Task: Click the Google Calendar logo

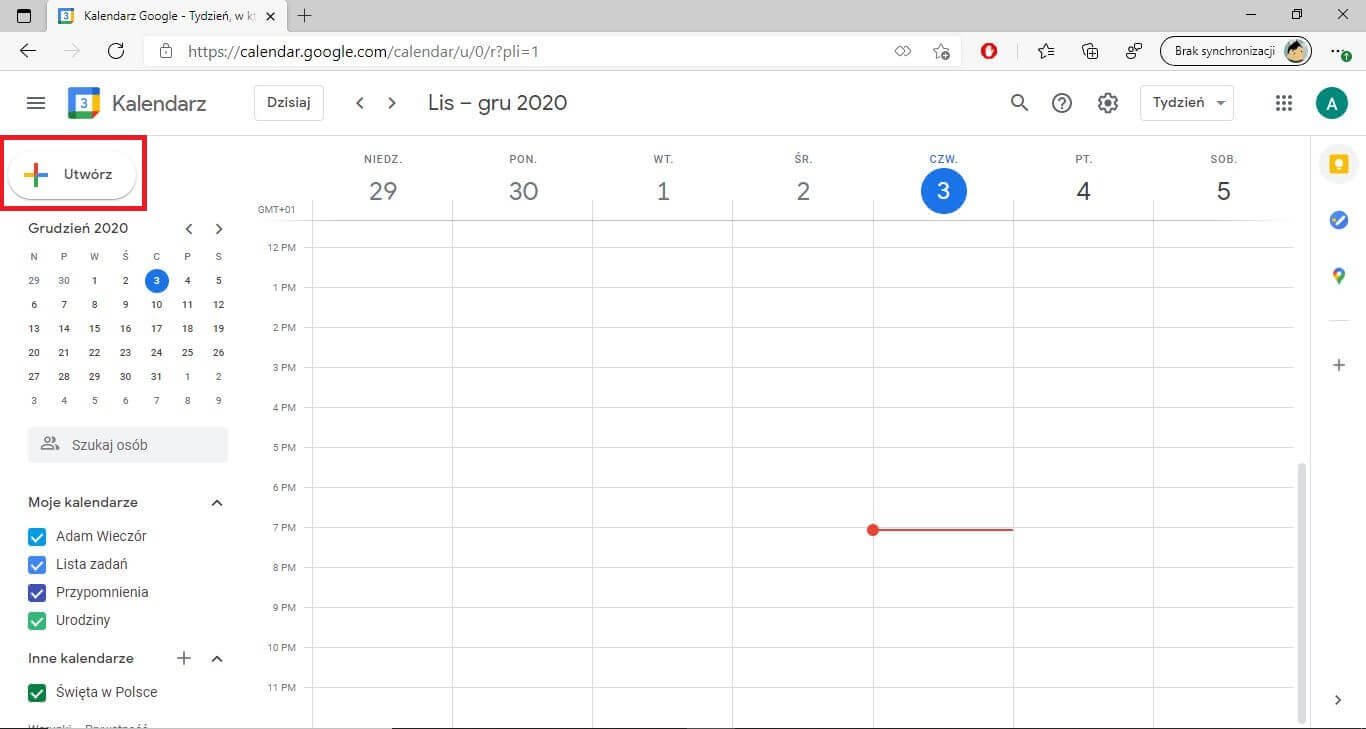Action: tap(84, 103)
